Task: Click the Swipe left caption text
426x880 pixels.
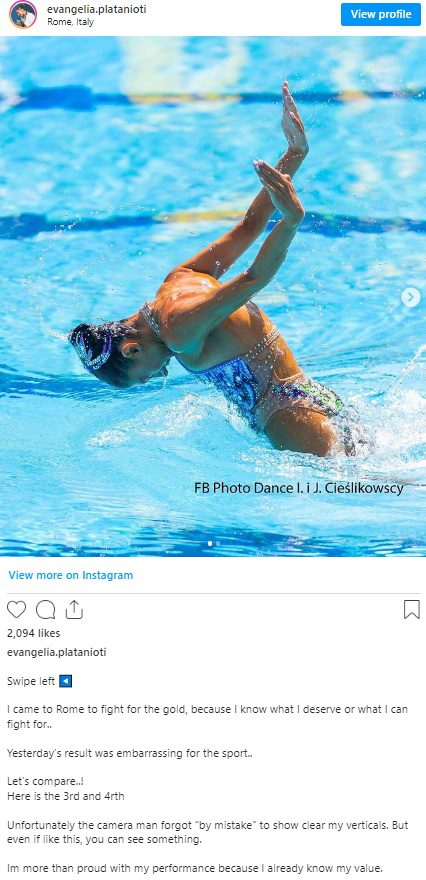Action: coord(31,681)
